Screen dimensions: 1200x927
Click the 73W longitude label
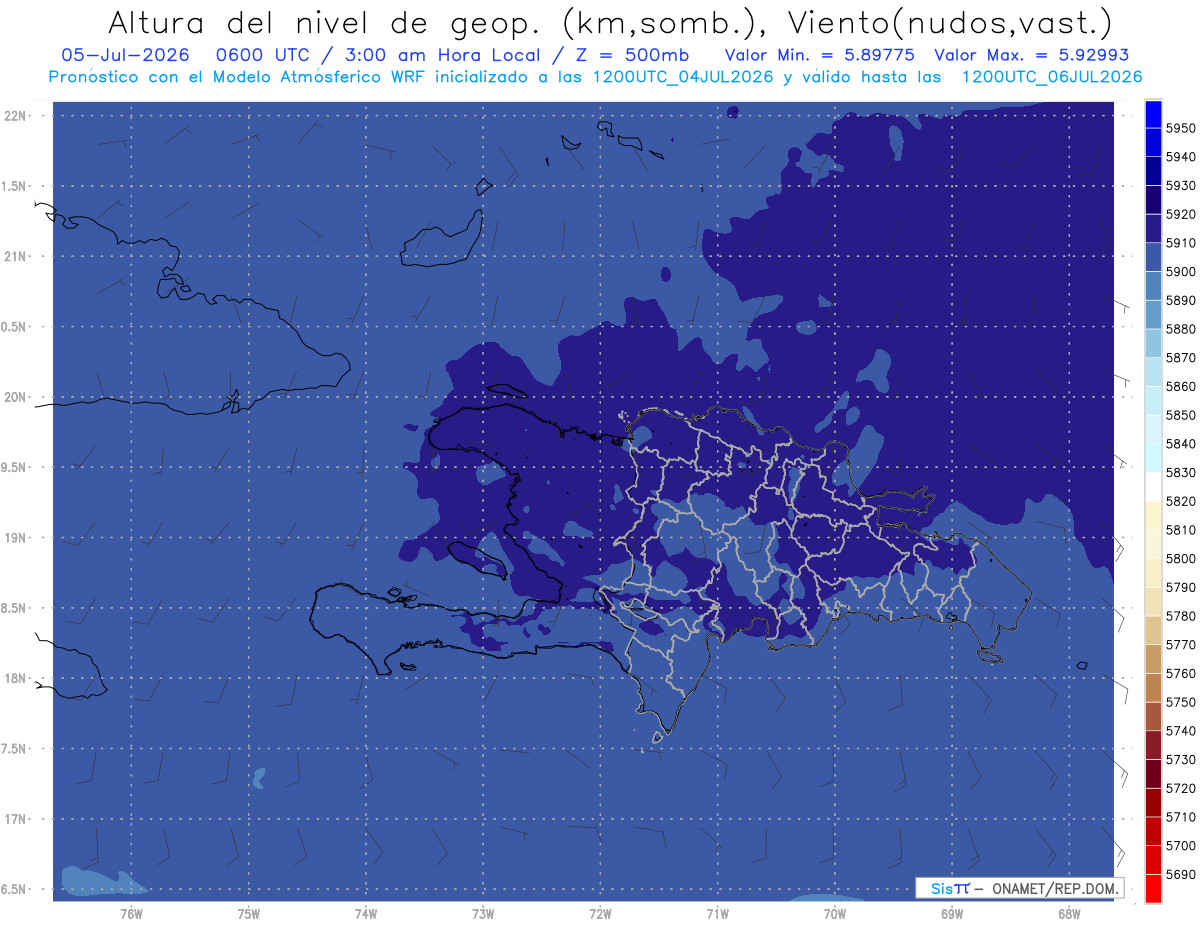(483, 914)
